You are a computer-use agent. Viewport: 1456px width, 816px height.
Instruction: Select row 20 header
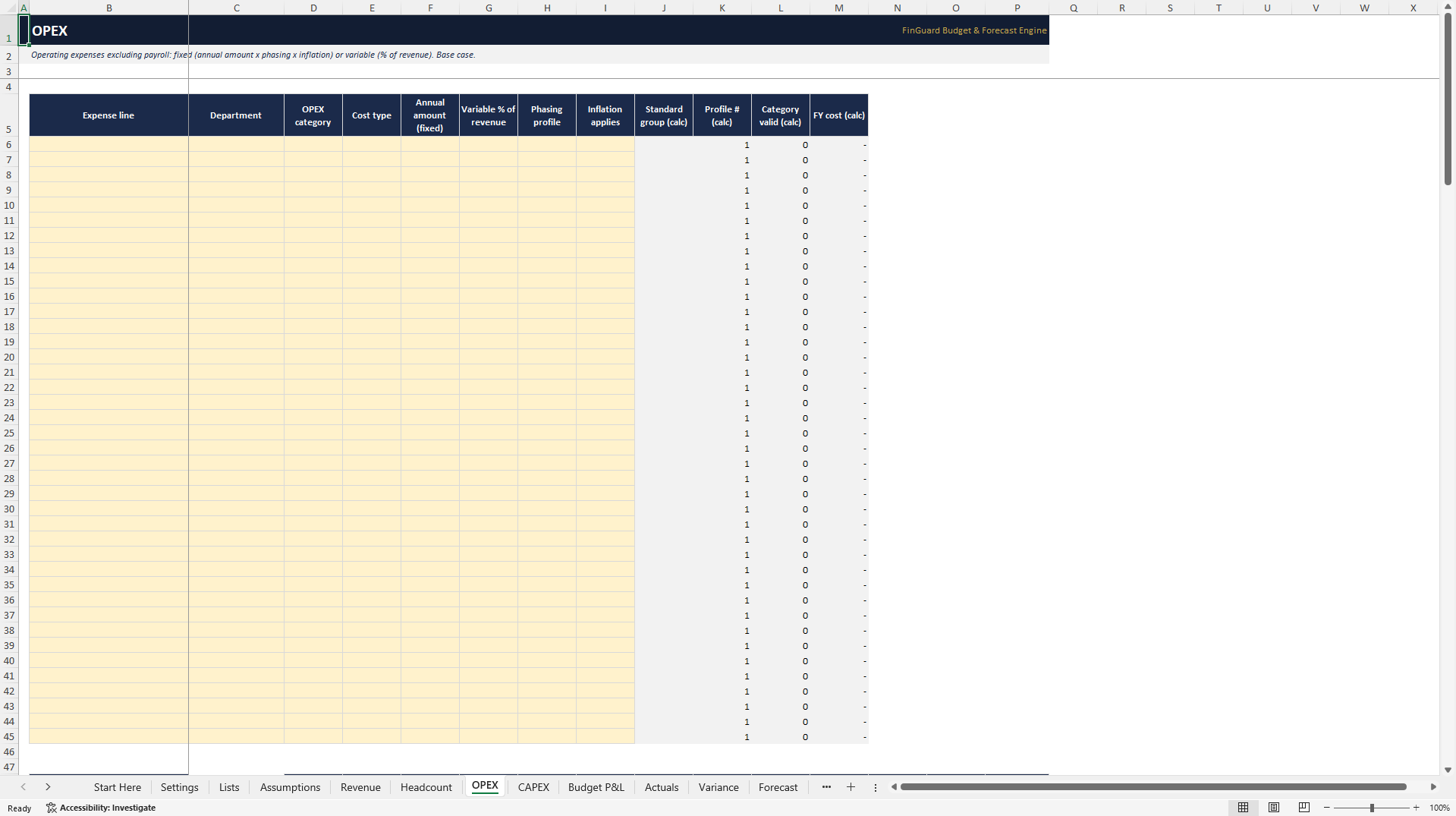9,357
